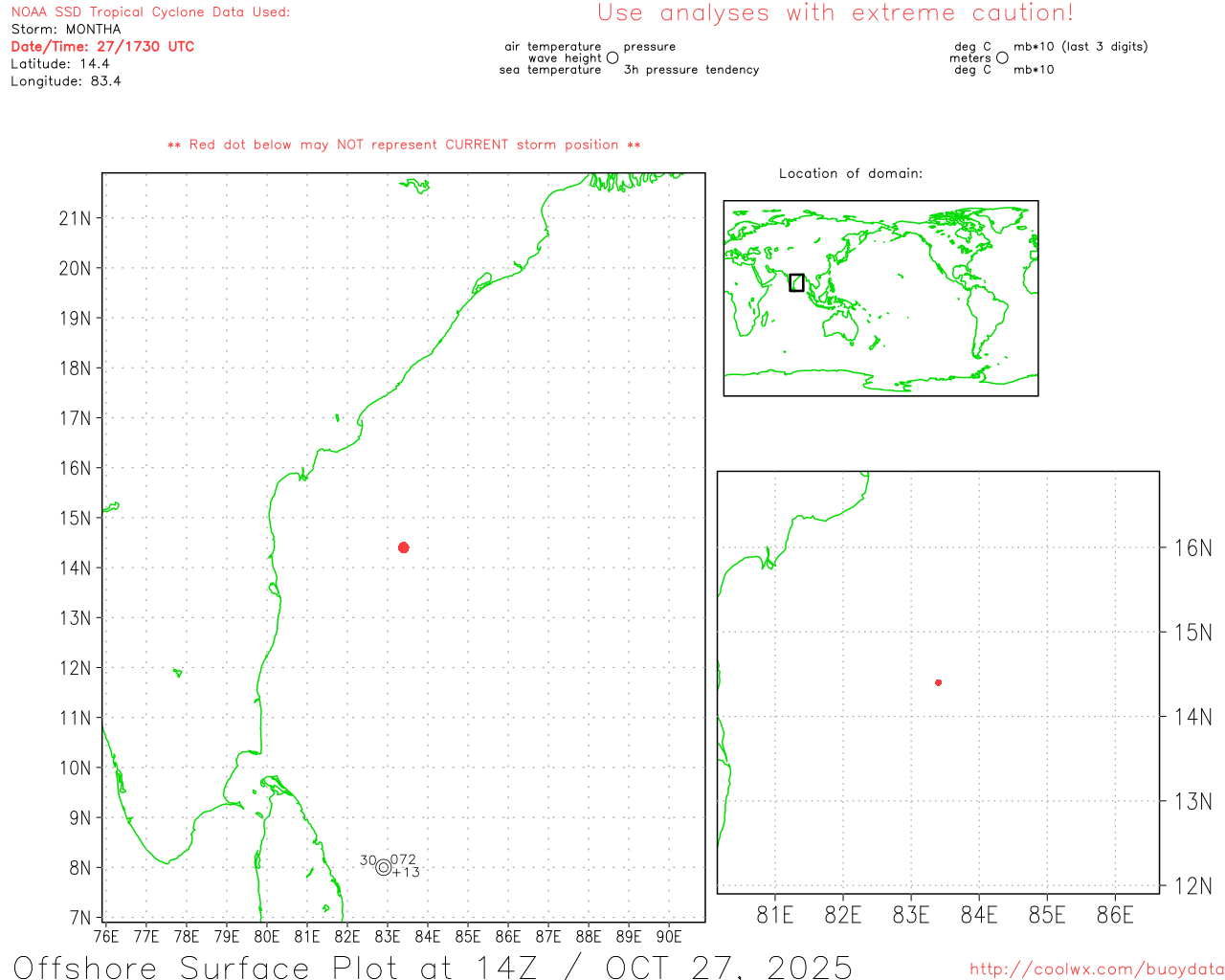1225x980 pixels.
Task: Click legend circle beside 'wave height'
Action: (612, 58)
